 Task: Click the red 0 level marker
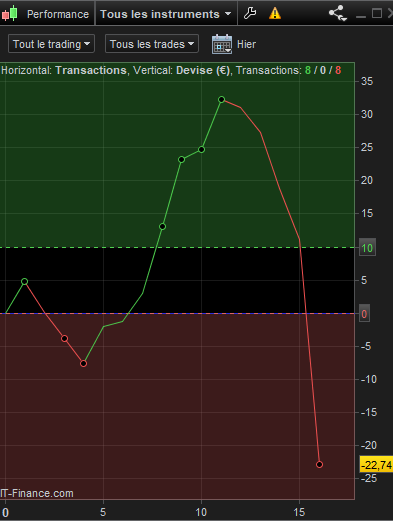pyautogui.click(x=364, y=313)
